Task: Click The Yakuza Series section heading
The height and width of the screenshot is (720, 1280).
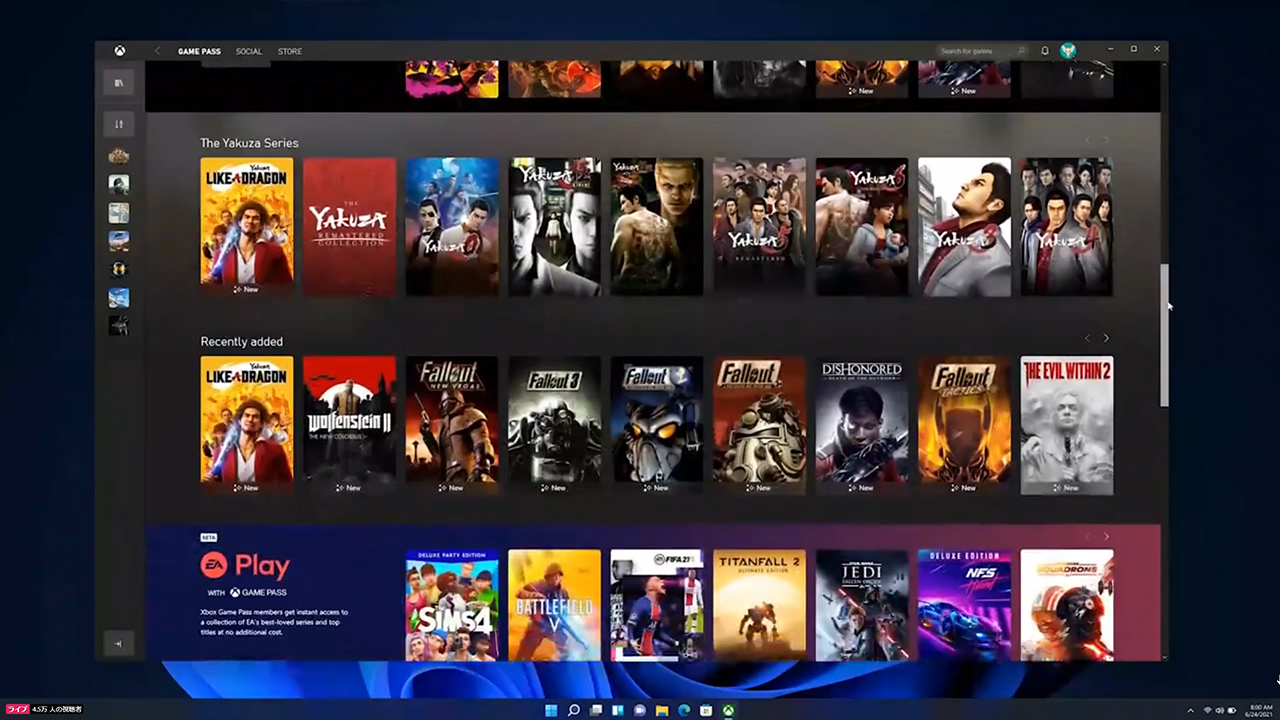Action: pos(249,143)
